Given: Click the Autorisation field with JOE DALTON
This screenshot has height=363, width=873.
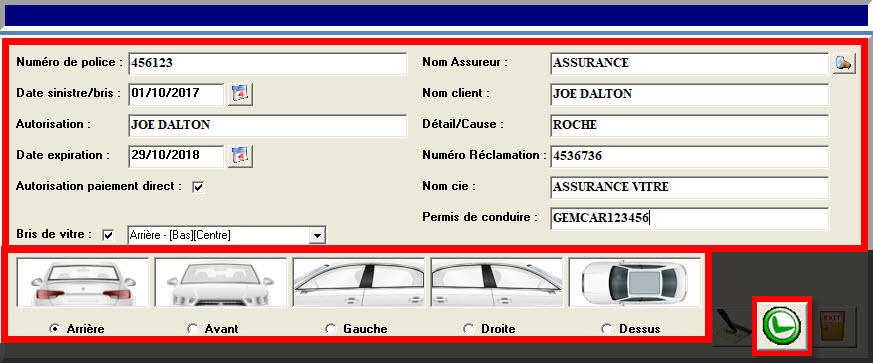Looking at the screenshot, I should (268, 125).
